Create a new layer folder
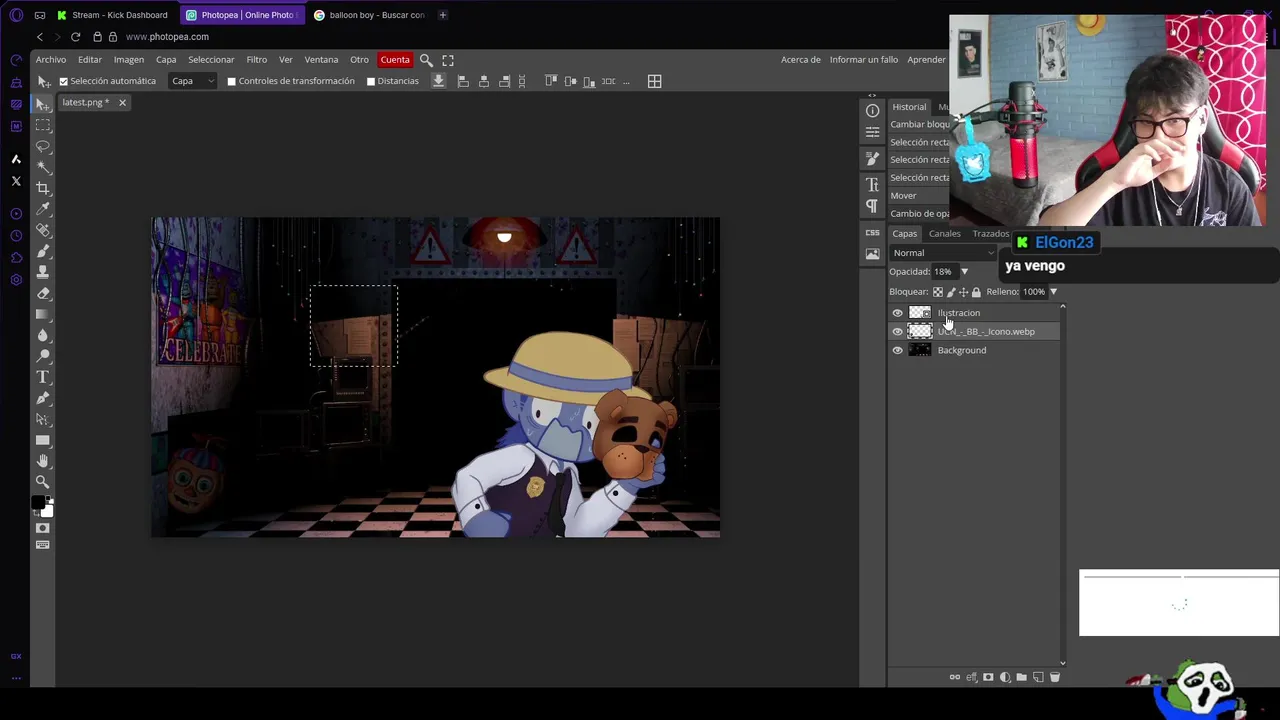Image resolution: width=1280 pixels, height=720 pixels. point(1021,677)
